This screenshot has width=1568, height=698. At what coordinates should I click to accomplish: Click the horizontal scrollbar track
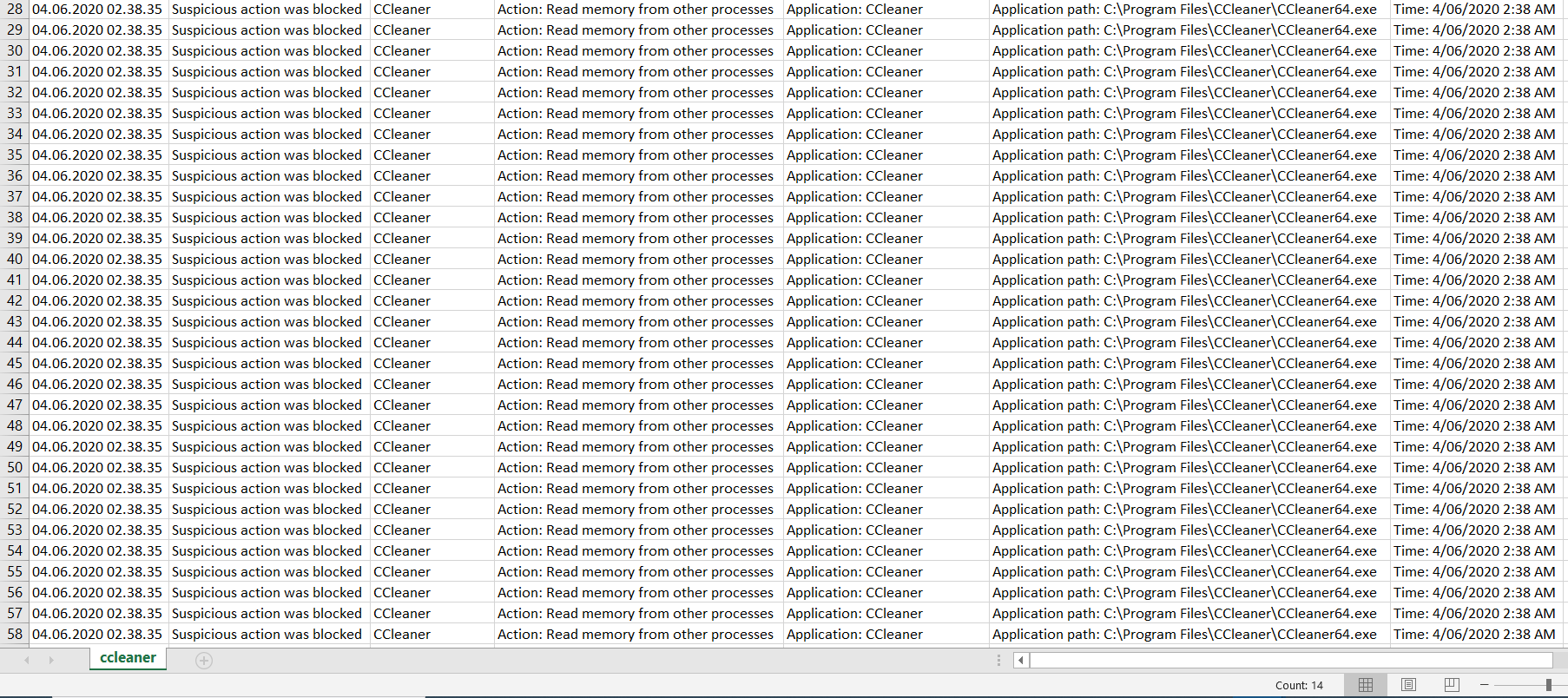tap(1291, 660)
